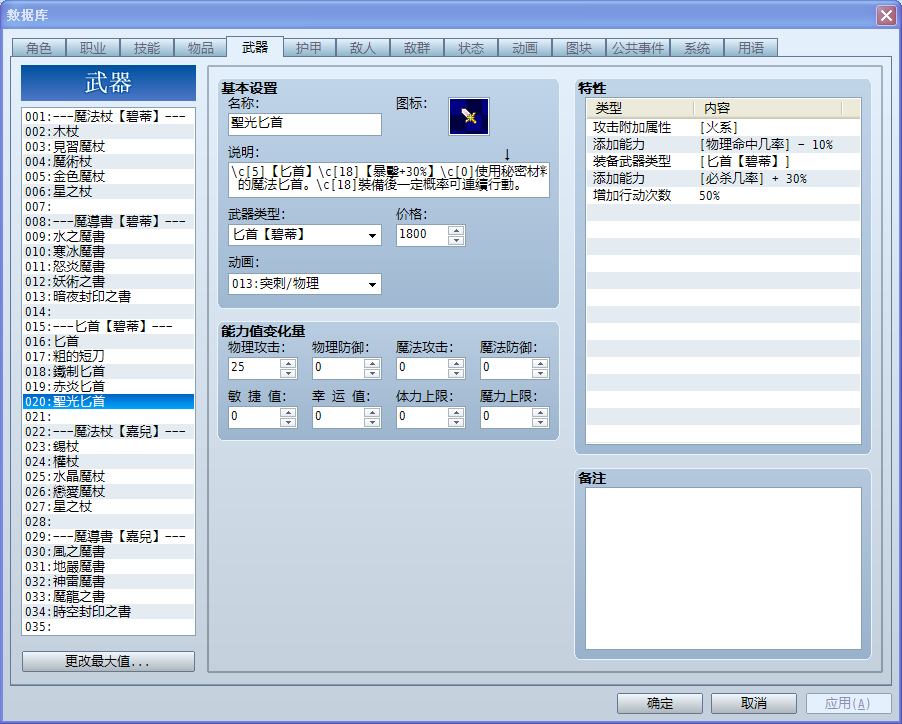Select weapon 019:赤炎匕首 in the list

[x=108, y=386]
